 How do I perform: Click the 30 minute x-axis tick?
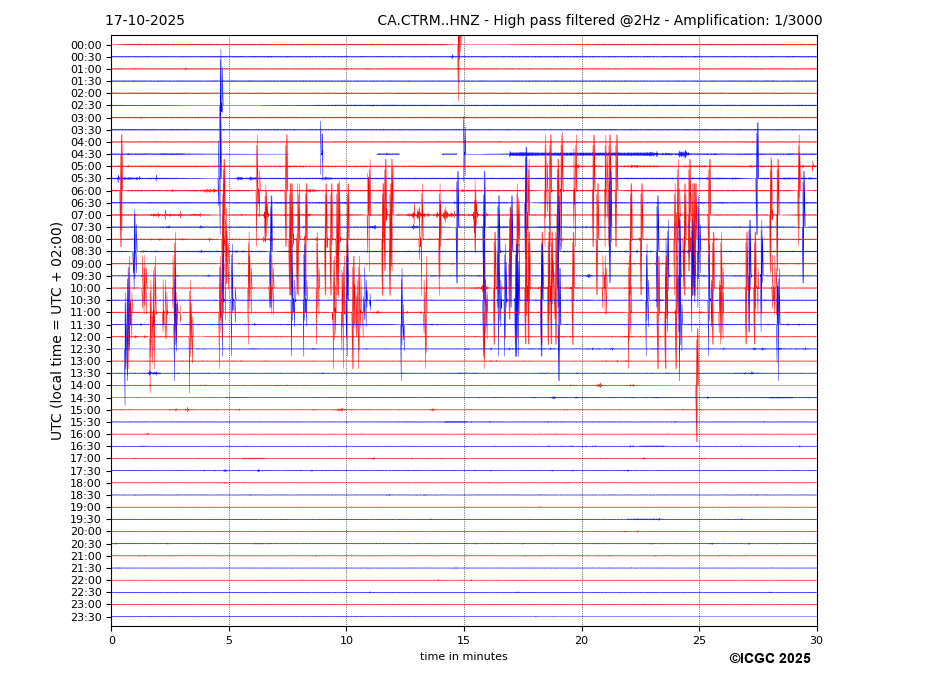816,640
